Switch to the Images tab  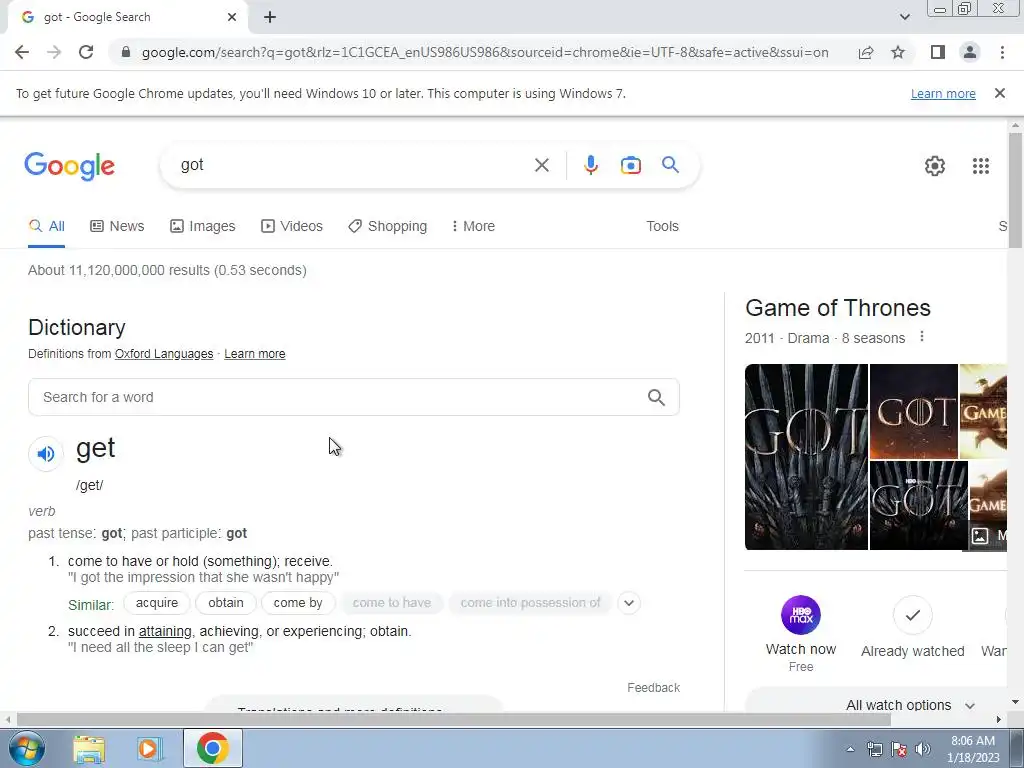point(202,226)
